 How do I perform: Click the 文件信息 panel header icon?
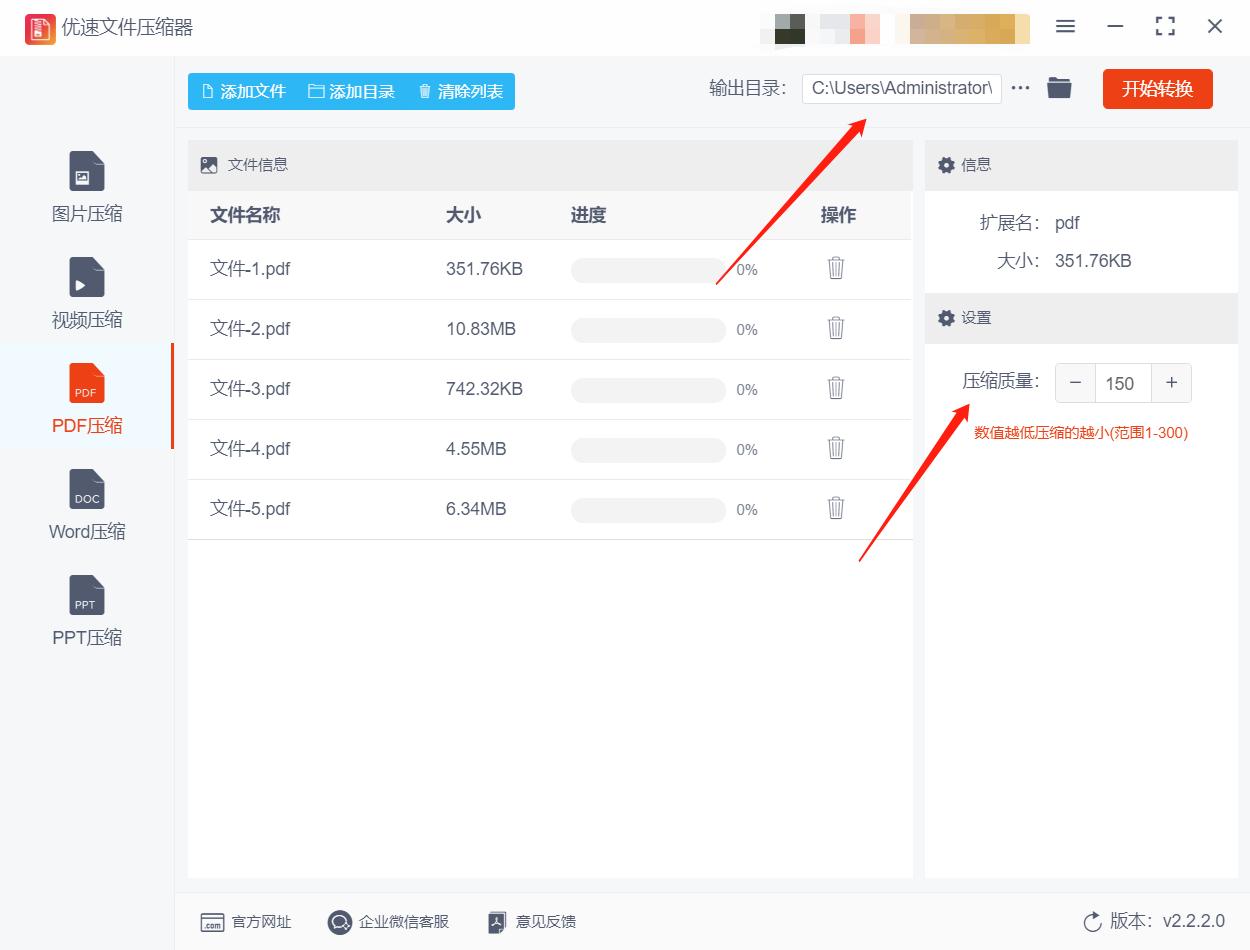click(x=207, y=164)
